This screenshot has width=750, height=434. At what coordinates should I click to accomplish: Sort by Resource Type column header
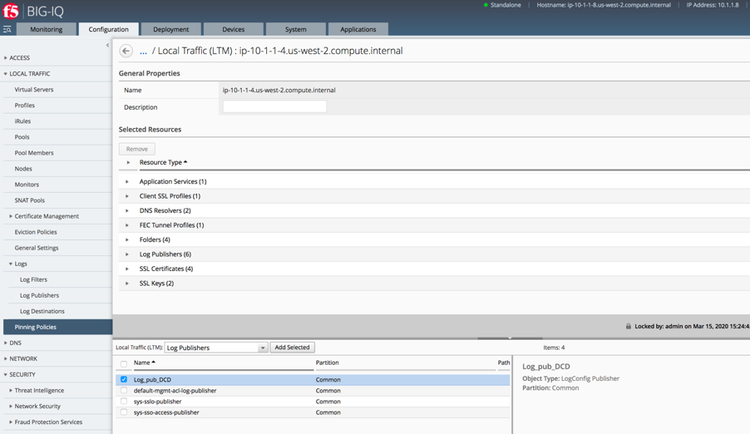163,162
